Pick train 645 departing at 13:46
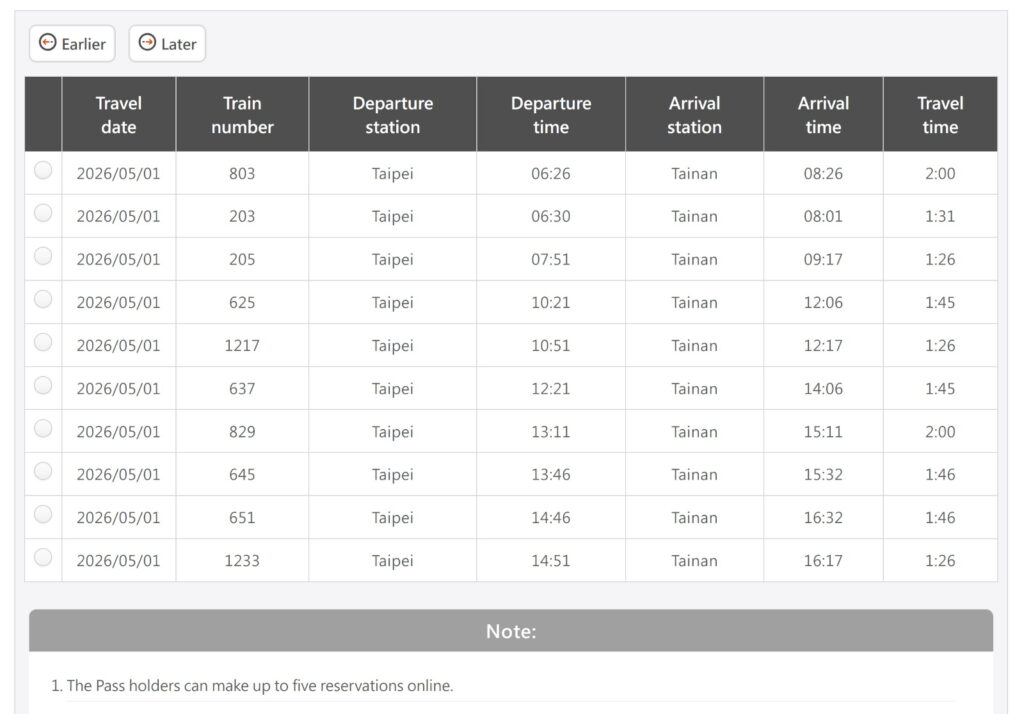Viewport: 1024px width, 714px height. (x=43, y=471)
